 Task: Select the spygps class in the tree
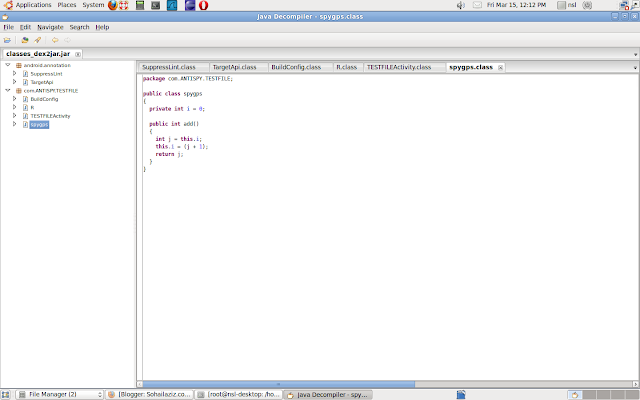39,124
